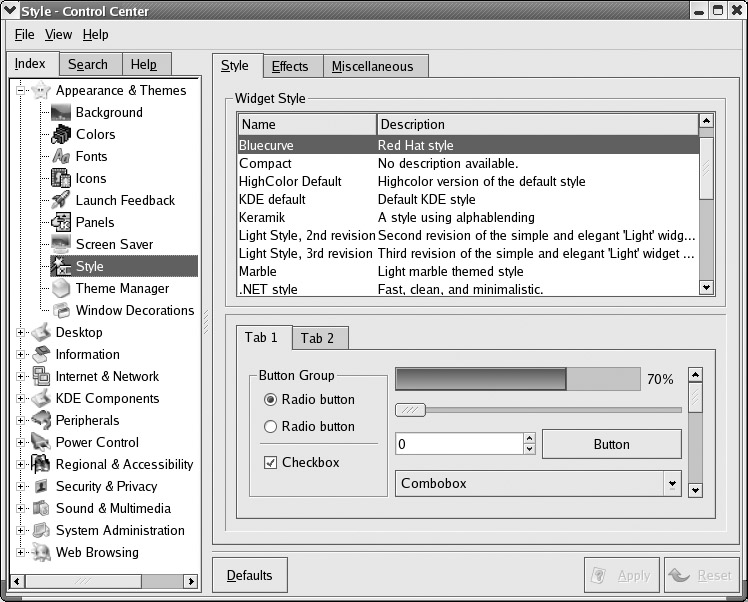
Task: Select the Launch Feedback rocket icon
Action: point(61,200)
